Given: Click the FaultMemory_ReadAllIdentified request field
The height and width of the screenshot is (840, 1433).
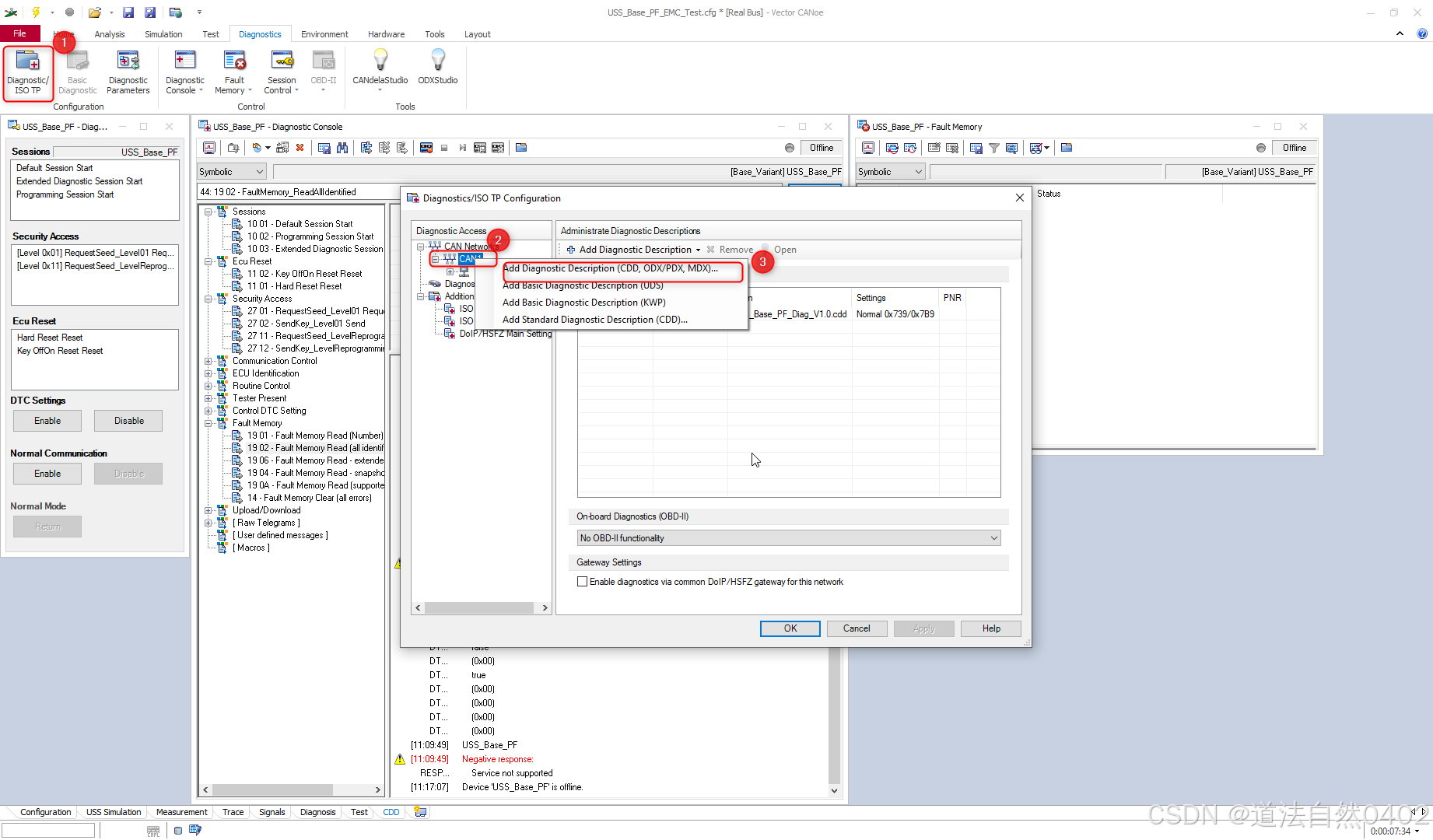Looking at the screenshot, I should click(298, 192).
